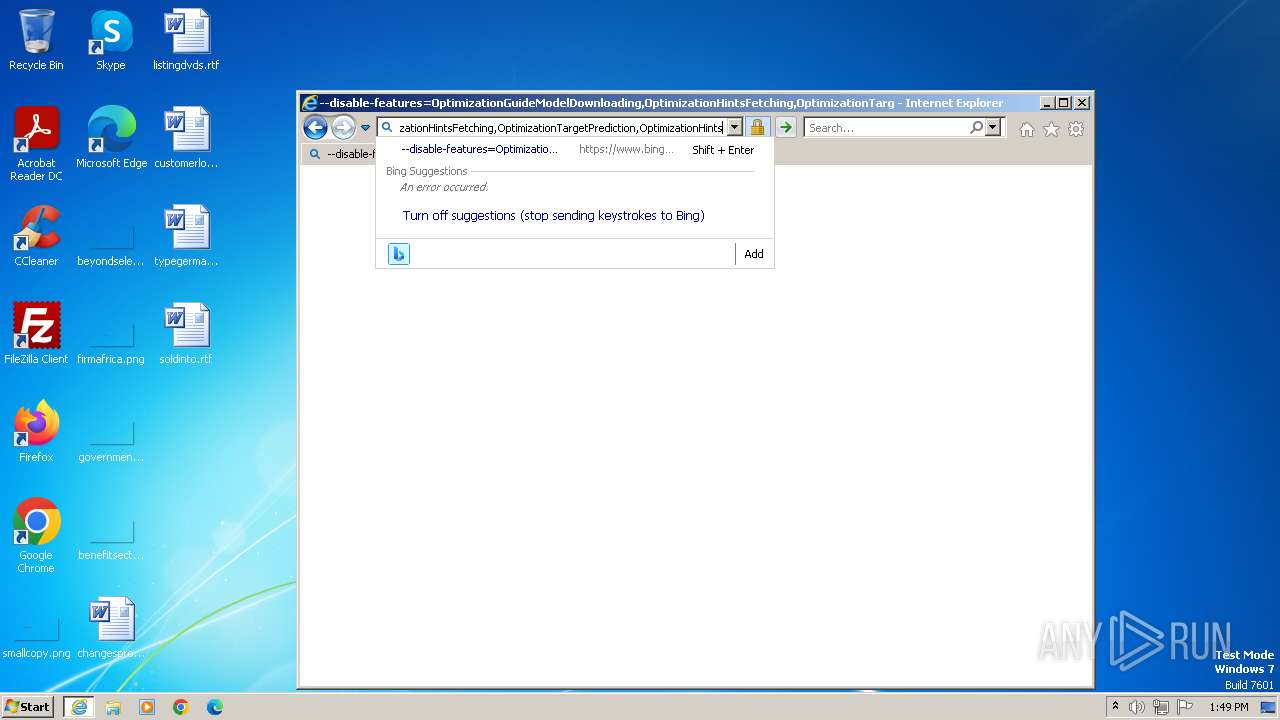The height and width of the screenshot is (720, 1280).
Task: Open the Favorites star icon
Action: (x=1051, y=129)
